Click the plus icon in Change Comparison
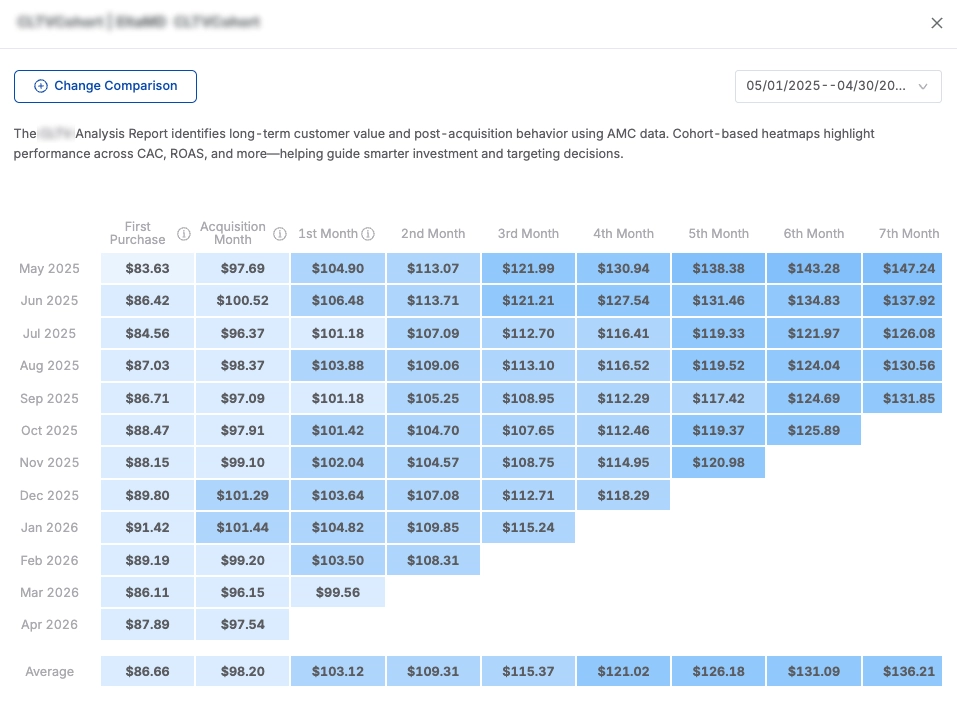This screenshot has height=701, width=957. click(x=41, y=86)
